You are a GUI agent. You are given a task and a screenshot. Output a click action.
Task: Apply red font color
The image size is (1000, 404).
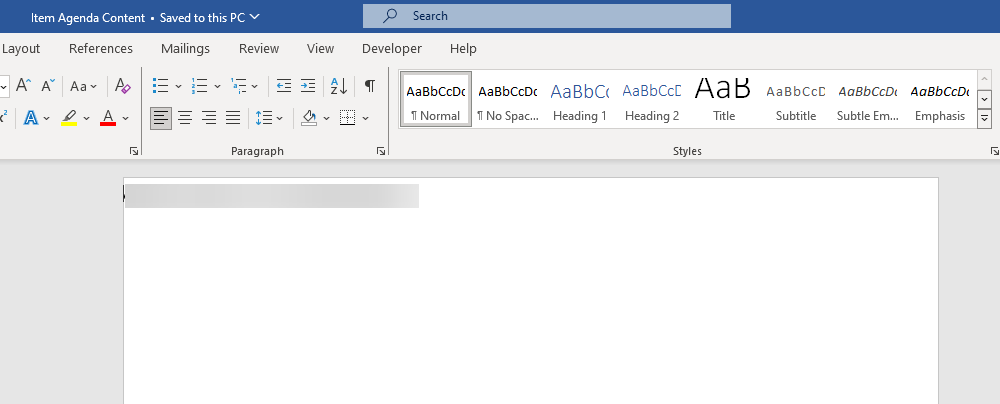coord(108,118)
